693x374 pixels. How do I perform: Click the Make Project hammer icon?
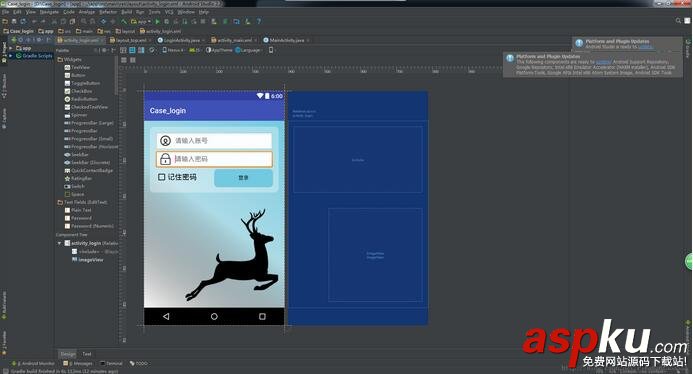[124, 21]
